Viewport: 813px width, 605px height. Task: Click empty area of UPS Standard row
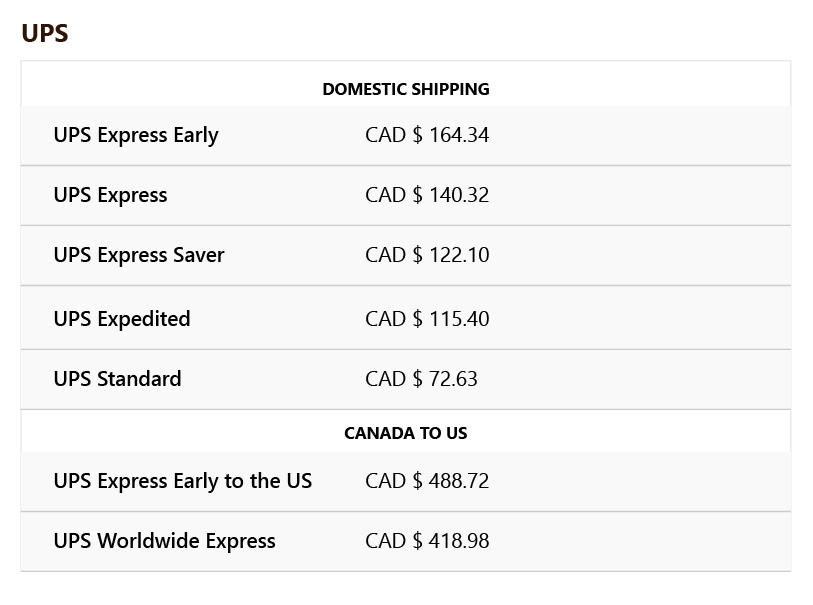[638, 379]
